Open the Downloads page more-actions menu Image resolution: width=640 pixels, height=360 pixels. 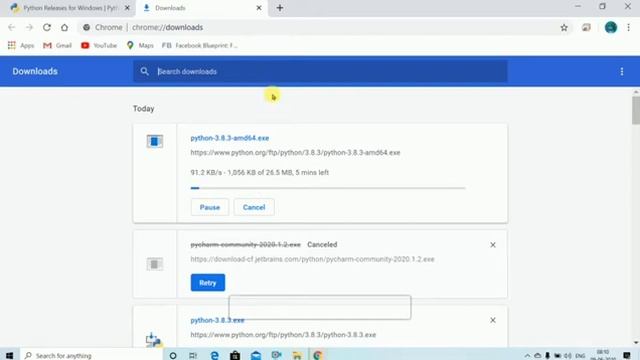pos(622,71)
